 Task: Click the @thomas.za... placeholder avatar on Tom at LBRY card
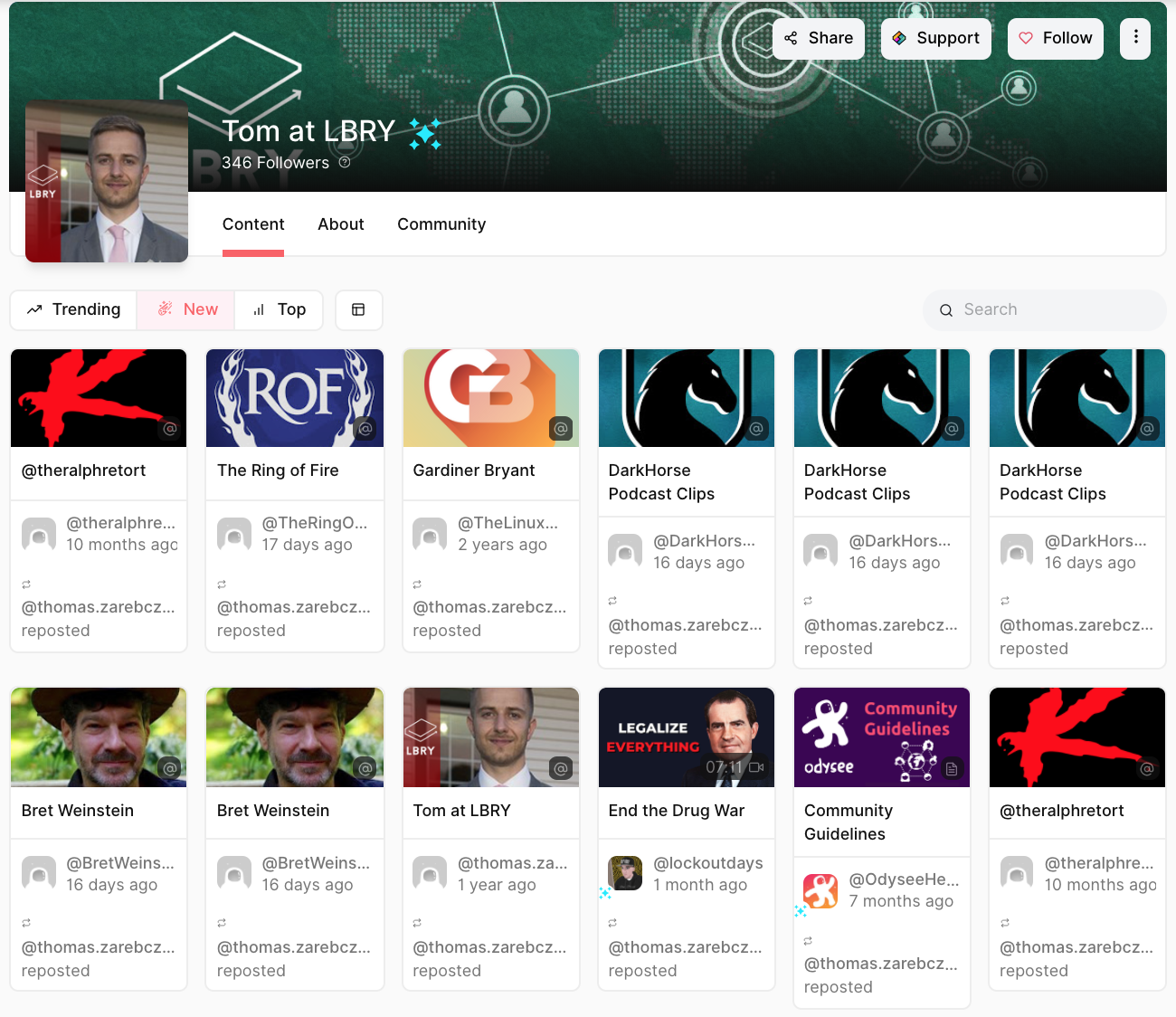click(x=430, y=873)
